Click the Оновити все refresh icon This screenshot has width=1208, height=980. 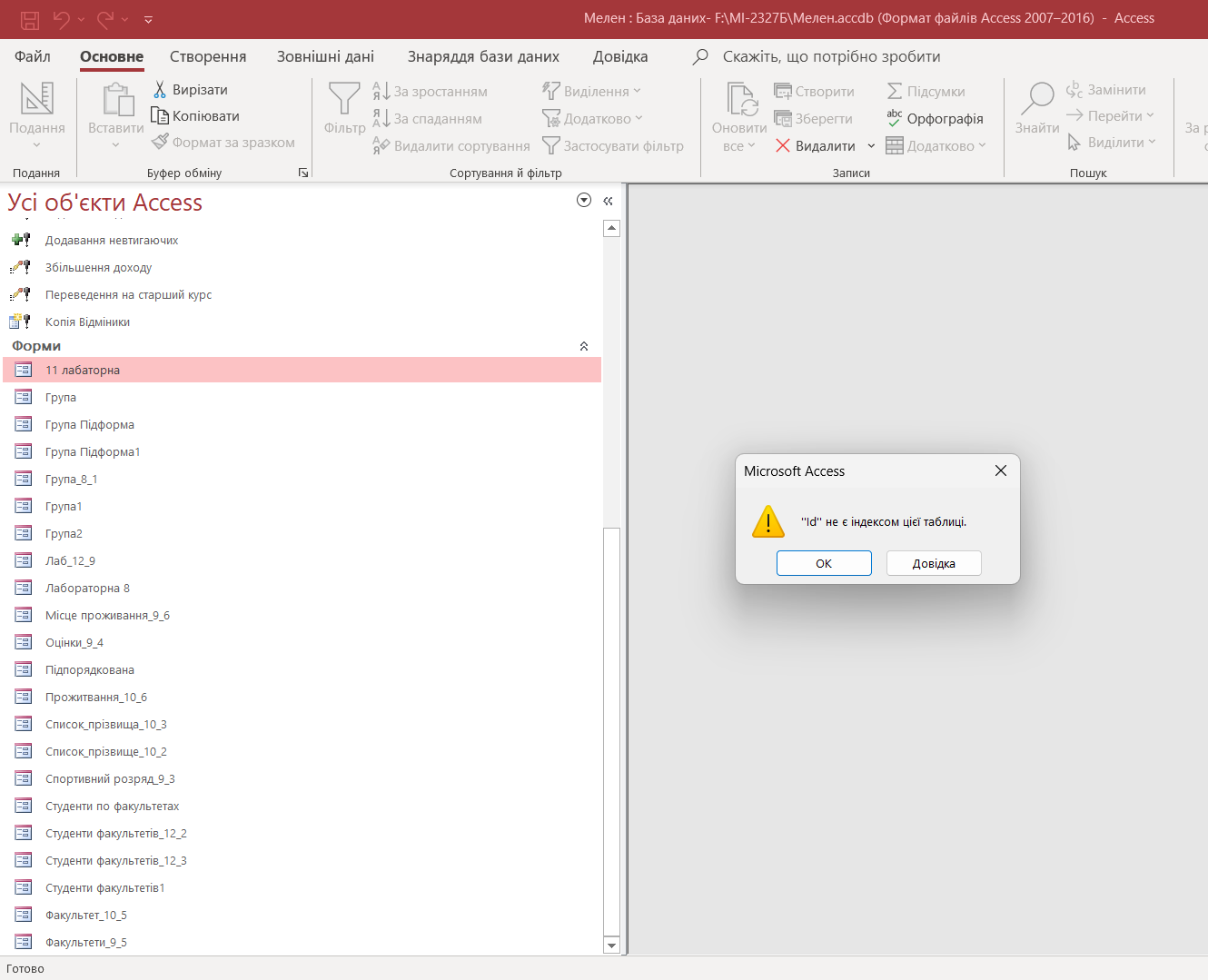point(742,98)
